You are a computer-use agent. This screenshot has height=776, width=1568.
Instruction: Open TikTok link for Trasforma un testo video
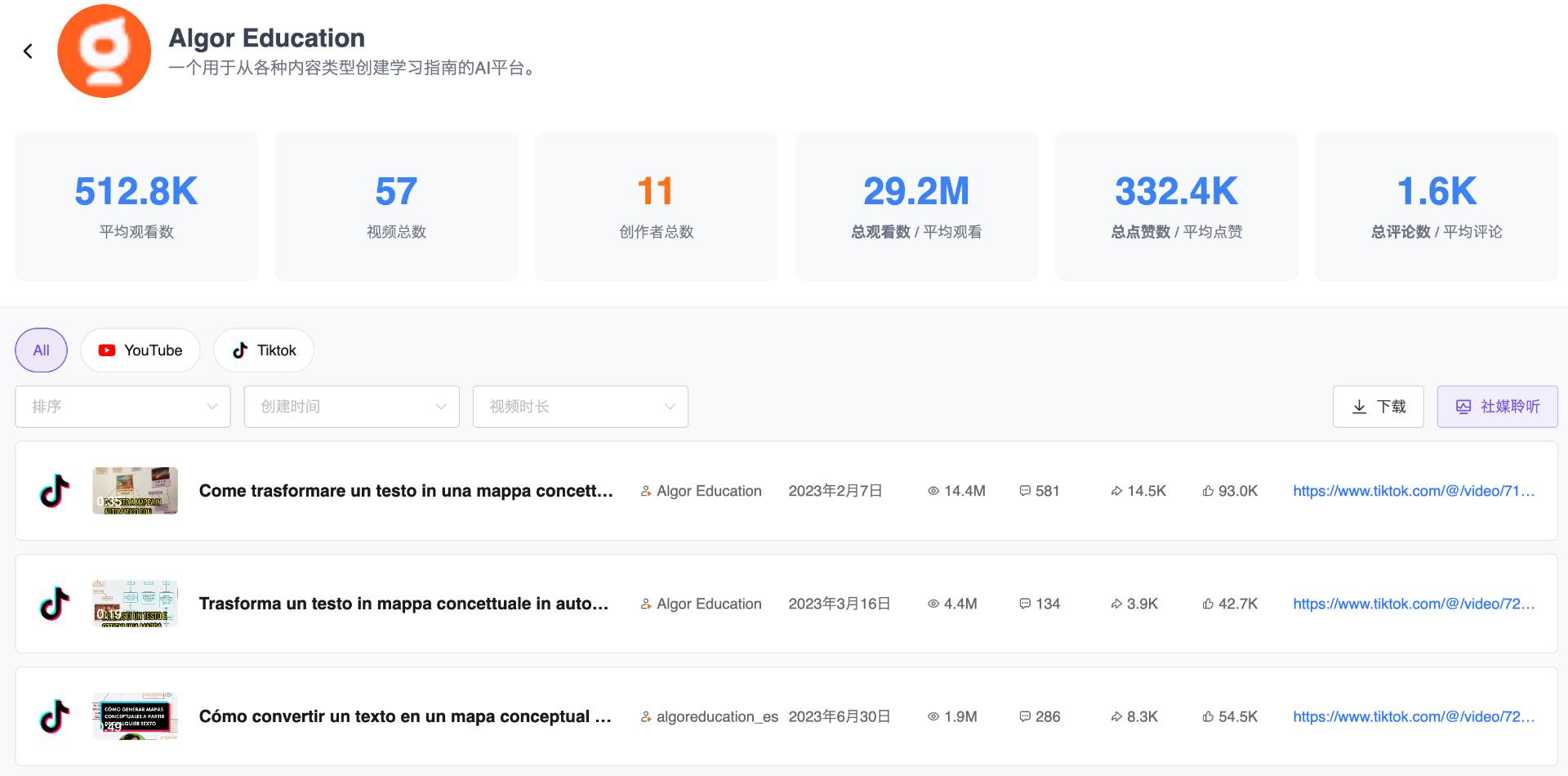coord(1414,604)
